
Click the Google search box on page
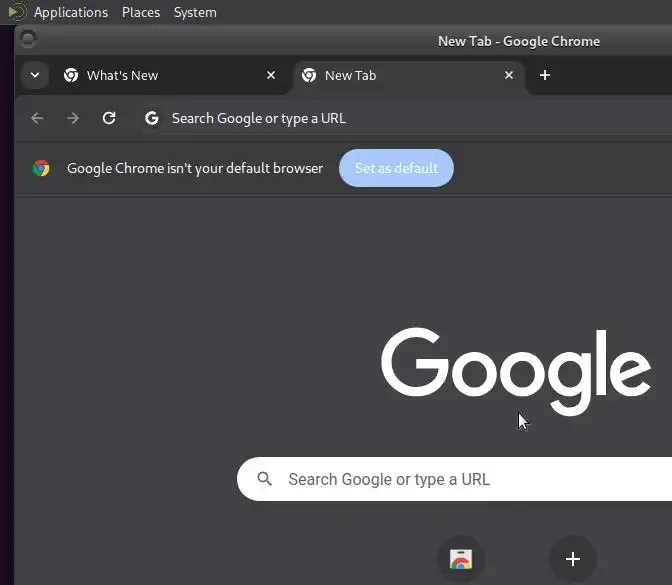tap(454, 479)
